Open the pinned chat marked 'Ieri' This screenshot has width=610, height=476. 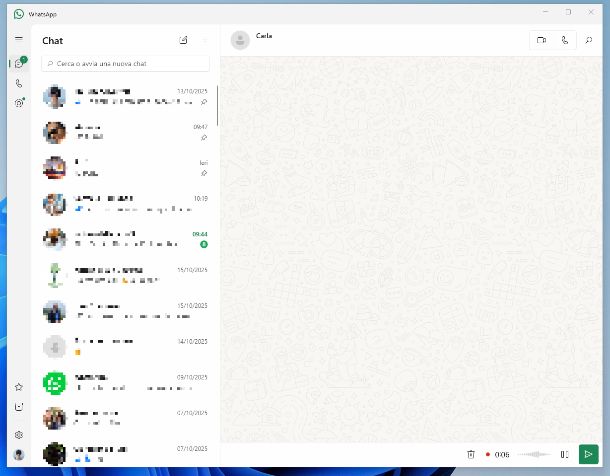[125, 168]
